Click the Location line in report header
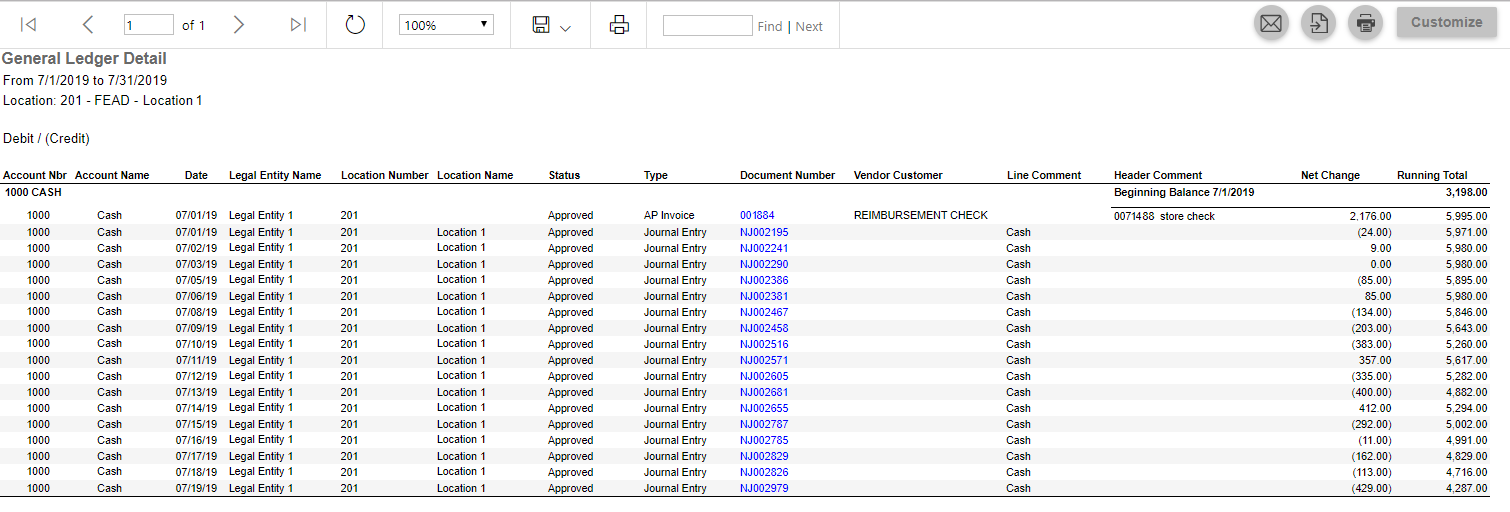1510x512 pixels. [103, 100]
